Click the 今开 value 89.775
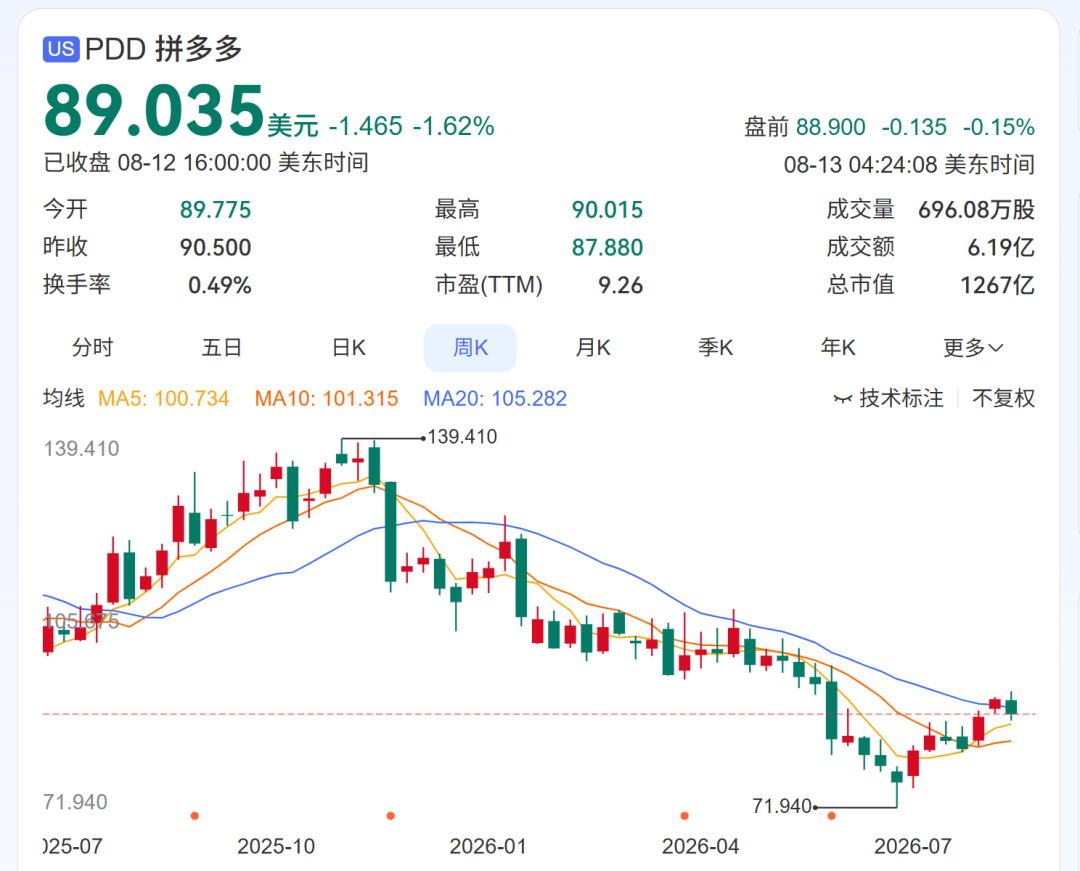Image resolution: width=1080 pixels, height=871 pixels. pos(216,209)
